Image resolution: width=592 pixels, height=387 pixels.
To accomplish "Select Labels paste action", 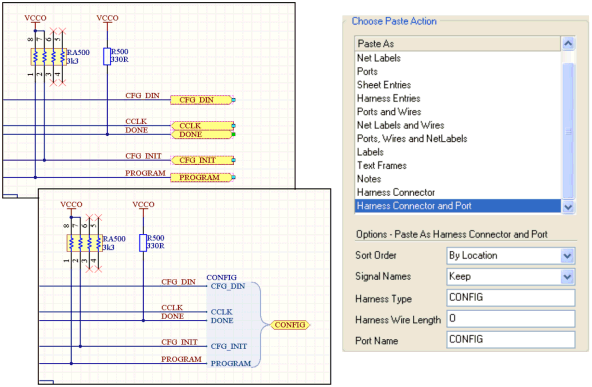I will coord(458,152).
